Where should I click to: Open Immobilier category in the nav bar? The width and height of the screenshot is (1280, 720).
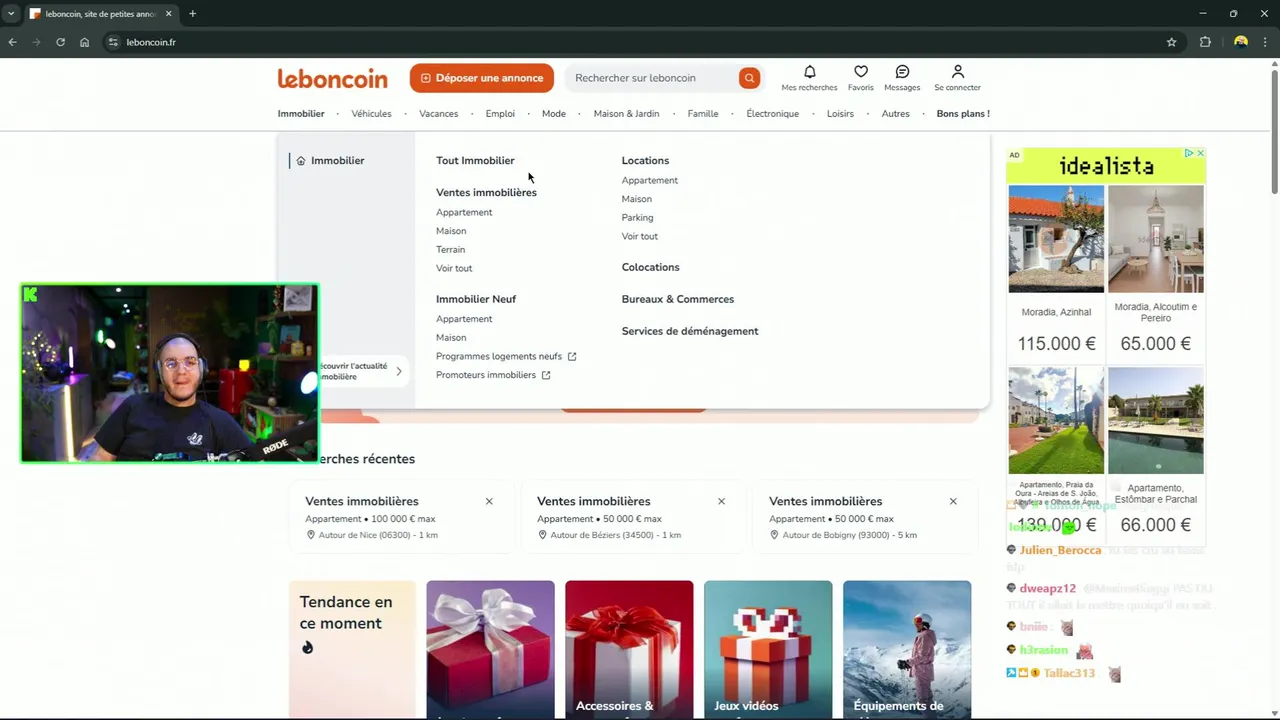301,114
